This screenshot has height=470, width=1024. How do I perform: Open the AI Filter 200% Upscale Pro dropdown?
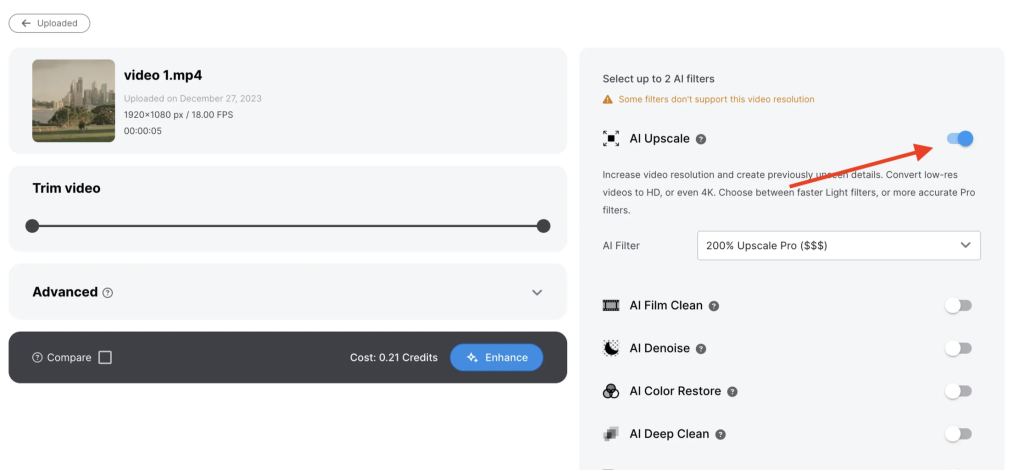pyautogui.click(x=838, y=245)
